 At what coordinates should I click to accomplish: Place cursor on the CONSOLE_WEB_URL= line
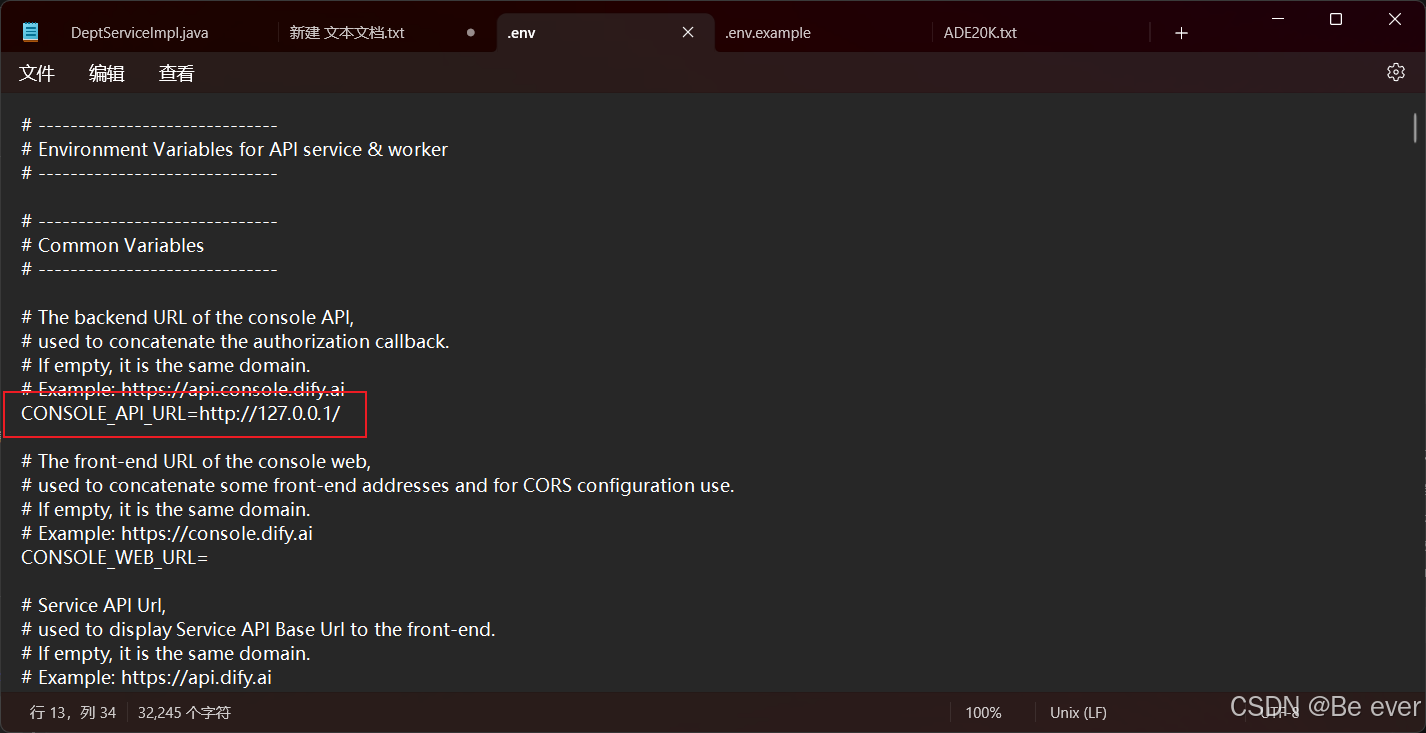[x=114, y=557]
